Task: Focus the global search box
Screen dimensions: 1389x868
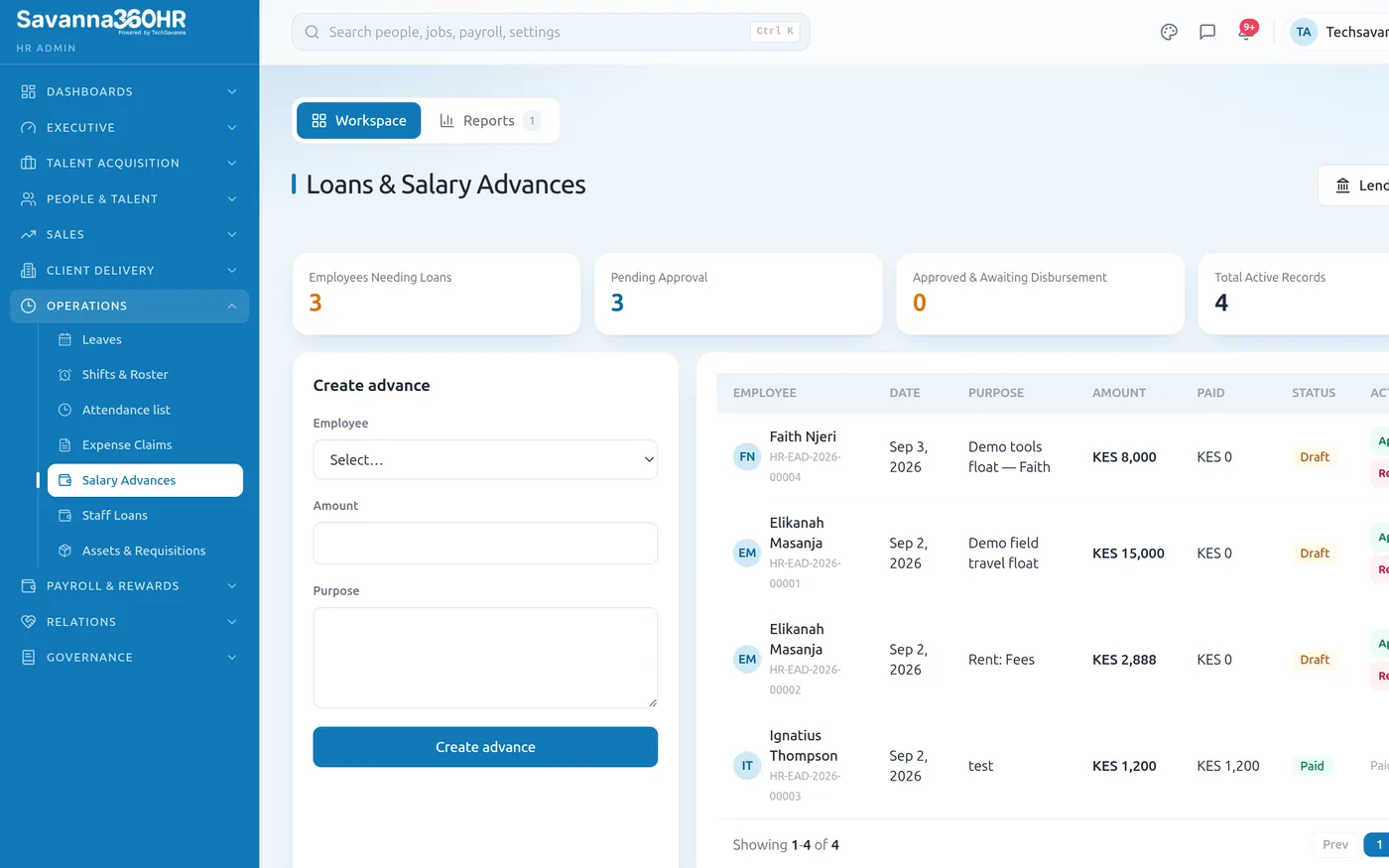Action: click(551, 32)
